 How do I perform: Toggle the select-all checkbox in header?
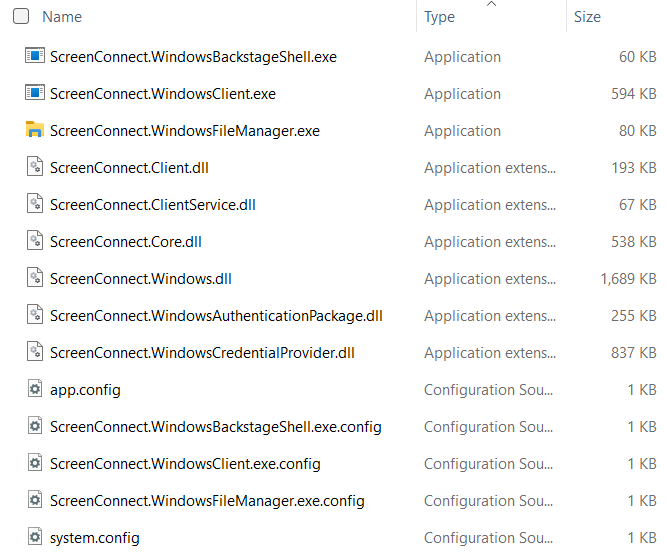click(x=21, y=17)
